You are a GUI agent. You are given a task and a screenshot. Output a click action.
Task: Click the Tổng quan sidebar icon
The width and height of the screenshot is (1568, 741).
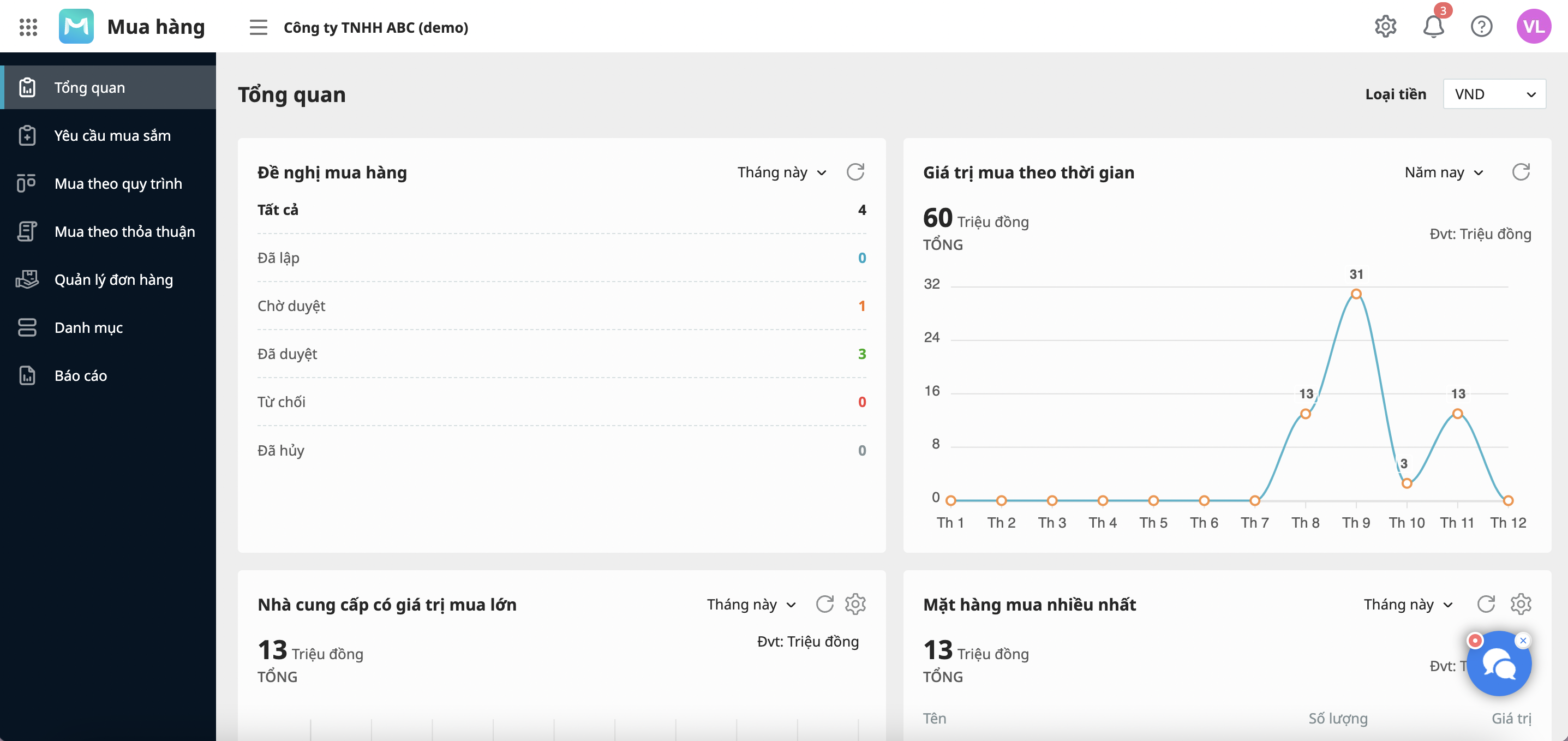coord(27,87)
